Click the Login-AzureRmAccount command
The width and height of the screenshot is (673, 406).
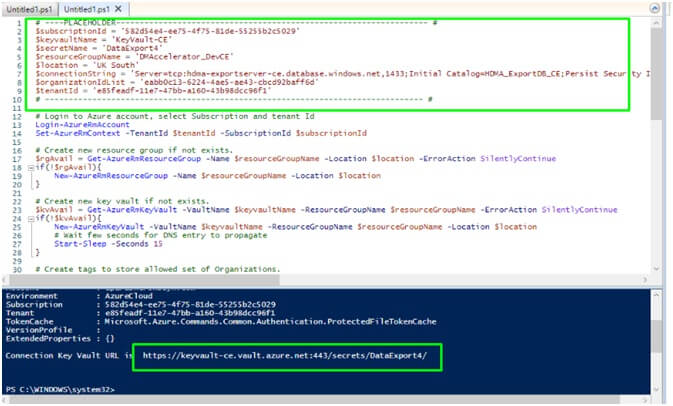tap(82, 125)
